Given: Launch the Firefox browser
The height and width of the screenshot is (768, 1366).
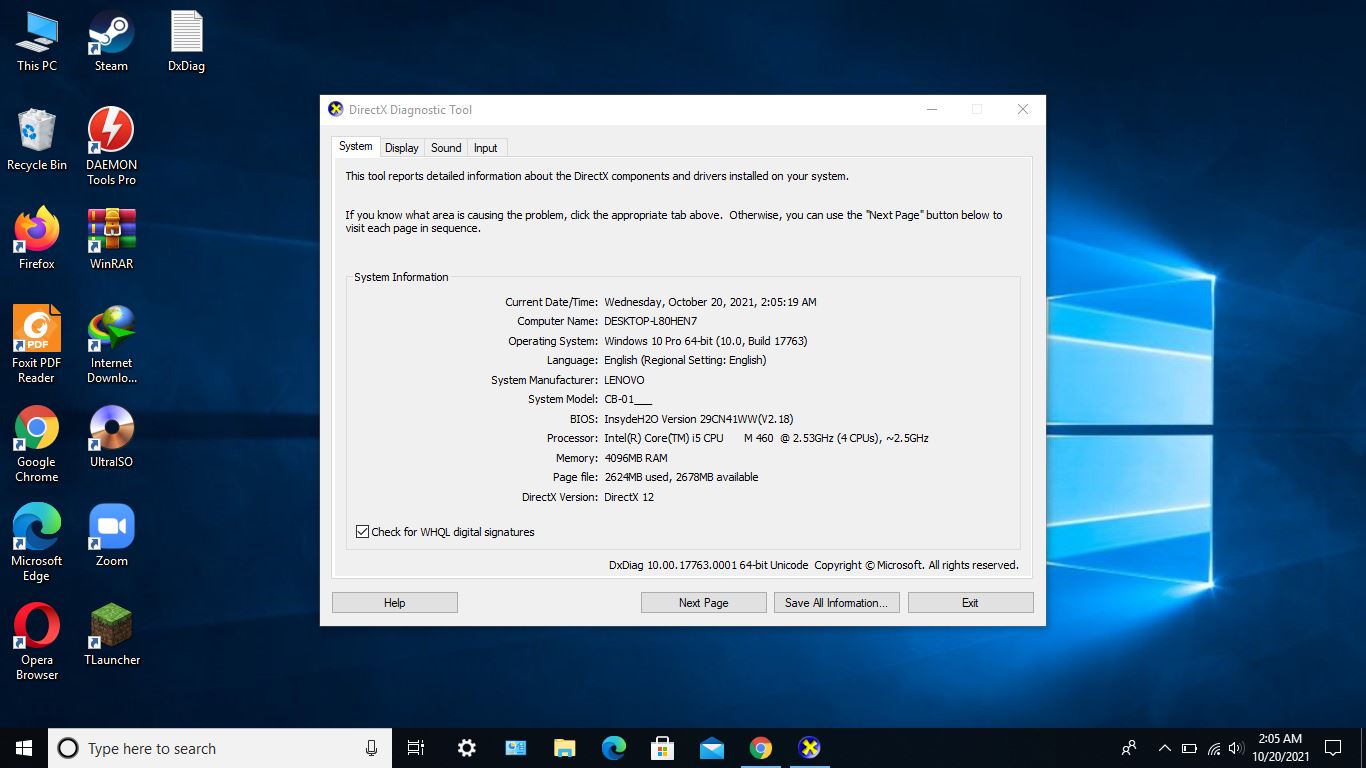Looking at the screenshot, I should point(37,230).
